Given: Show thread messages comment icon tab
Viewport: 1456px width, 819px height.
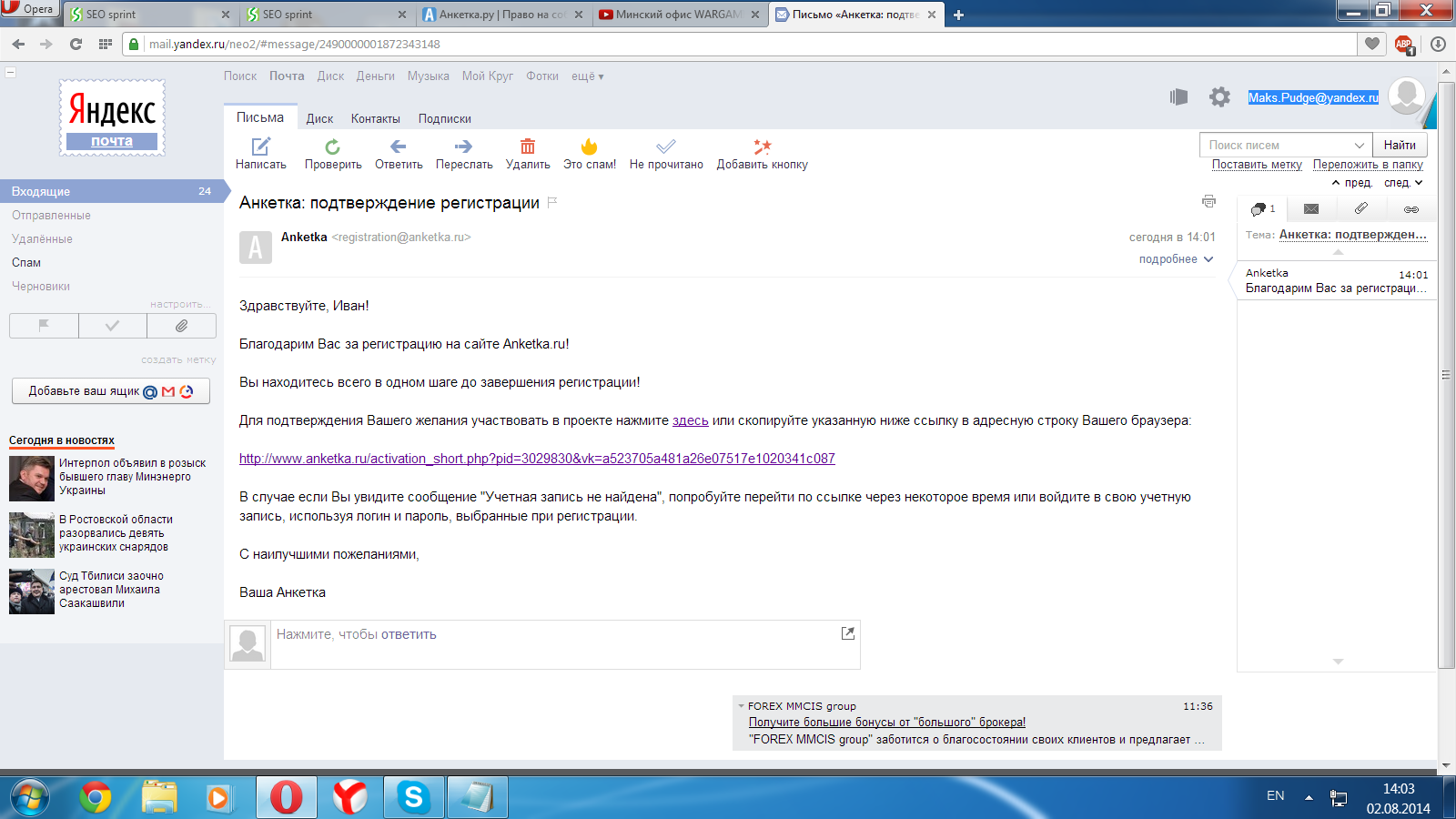Looking at the screenshot, I should click(1261, 208).
